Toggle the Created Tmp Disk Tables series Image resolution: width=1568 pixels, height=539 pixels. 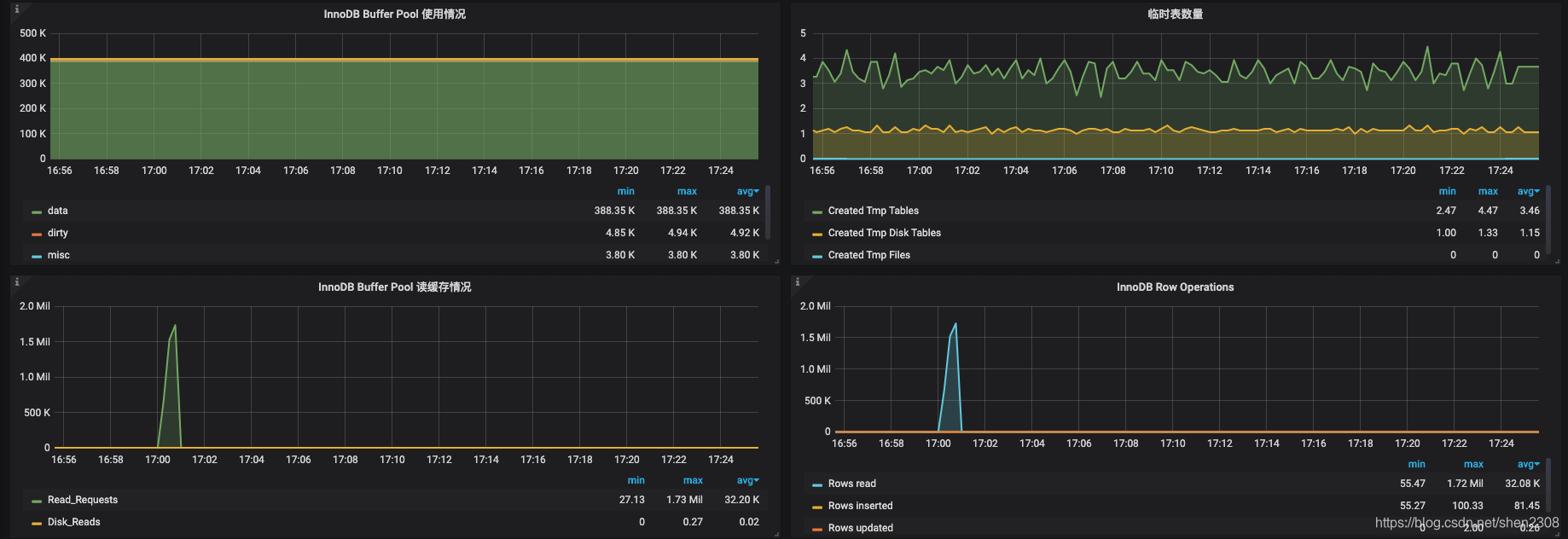click(x=884, y=233)
